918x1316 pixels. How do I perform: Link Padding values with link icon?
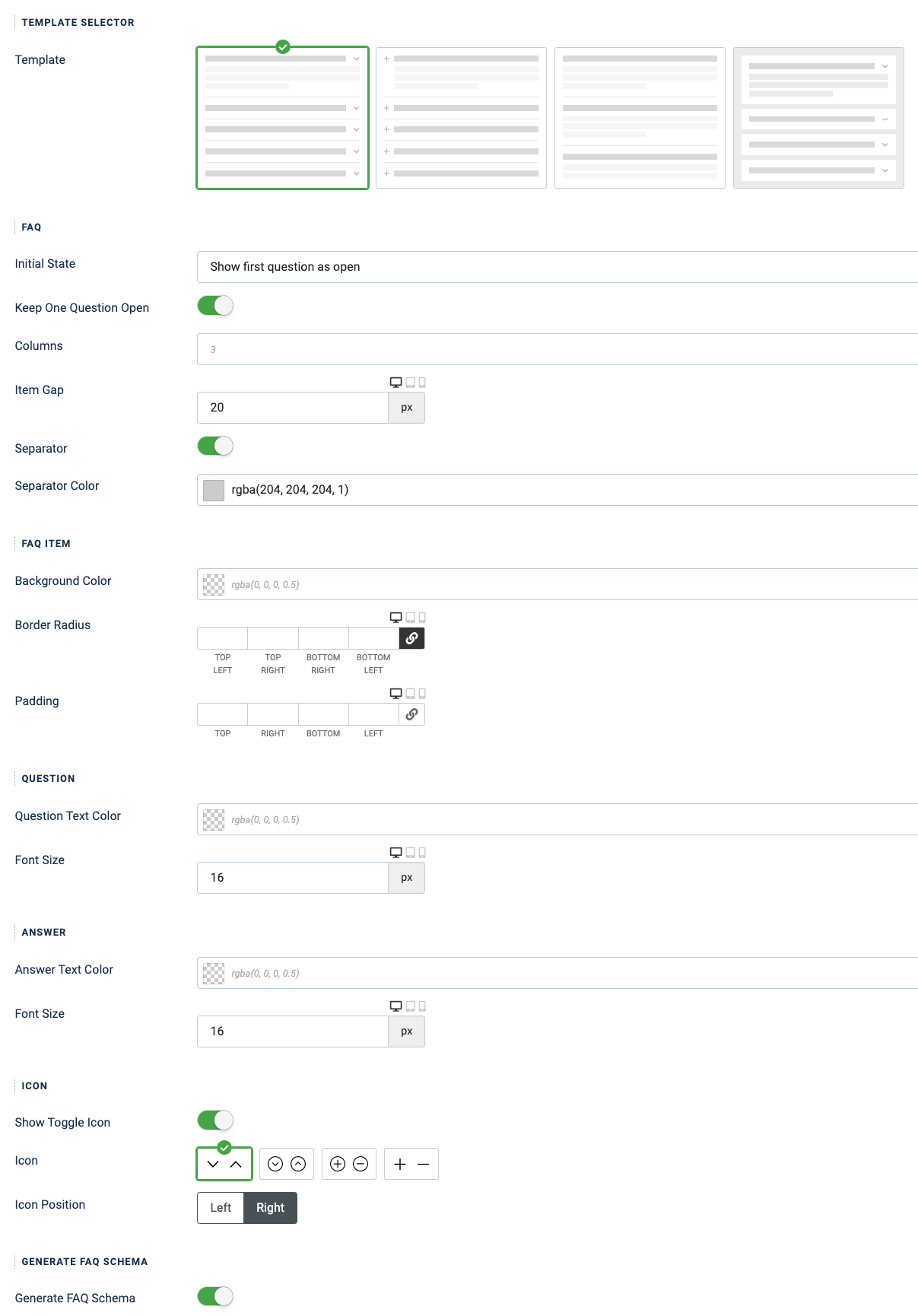411,714
